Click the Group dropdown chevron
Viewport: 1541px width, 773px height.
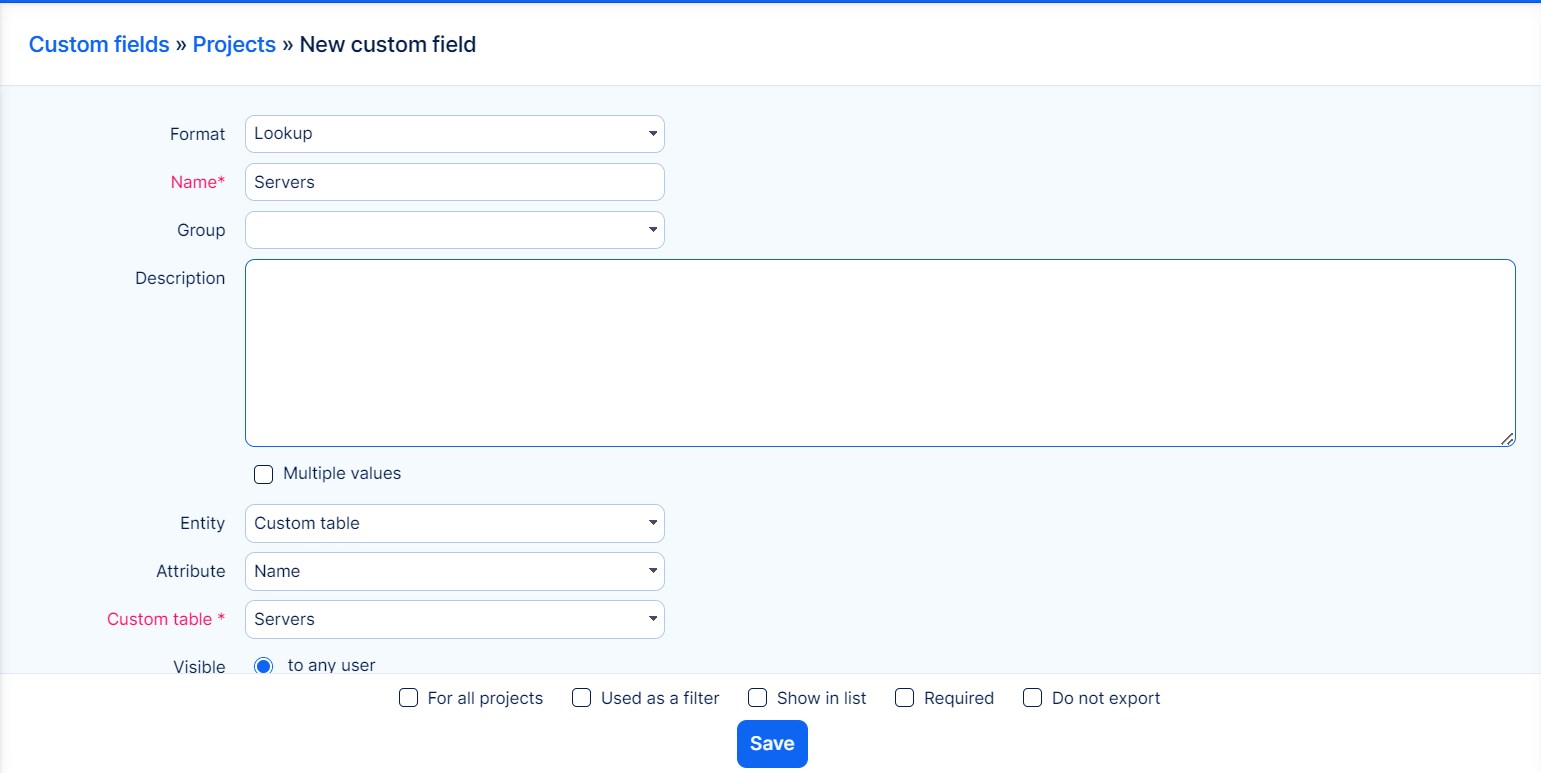pyautogui.click(x=651, y=229)
